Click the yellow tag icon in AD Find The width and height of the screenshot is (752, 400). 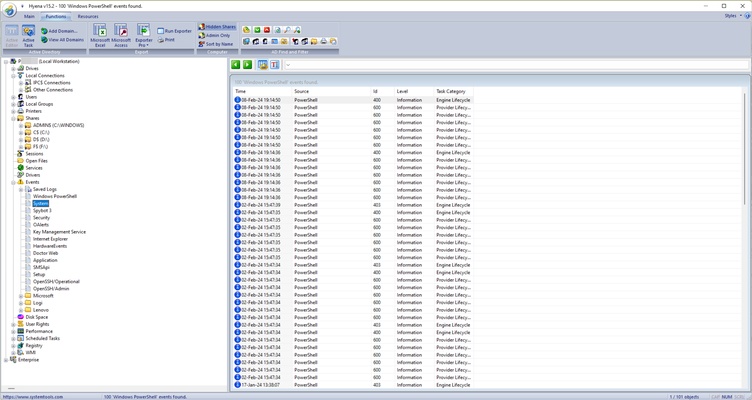point(247,30)
